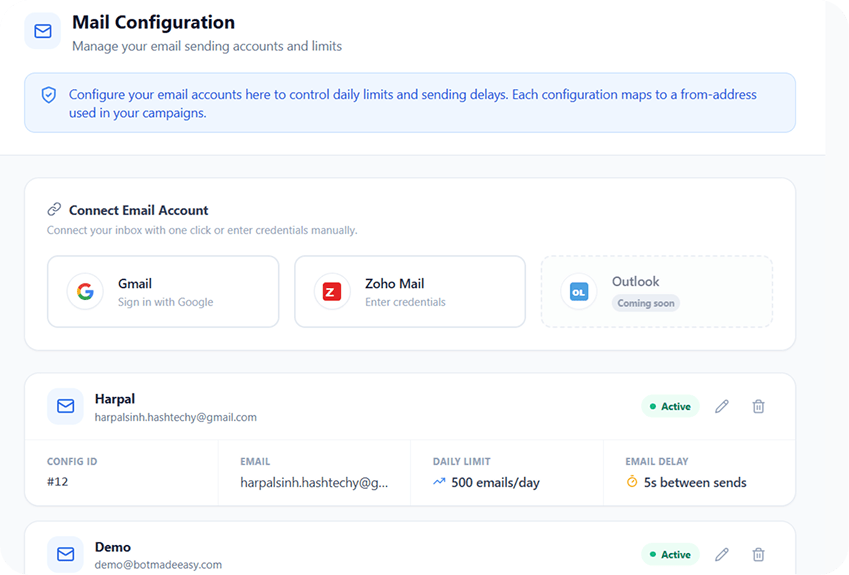Edit the Harpal configuration with the pencil icon
849x575 pixels.
point(722,407)
